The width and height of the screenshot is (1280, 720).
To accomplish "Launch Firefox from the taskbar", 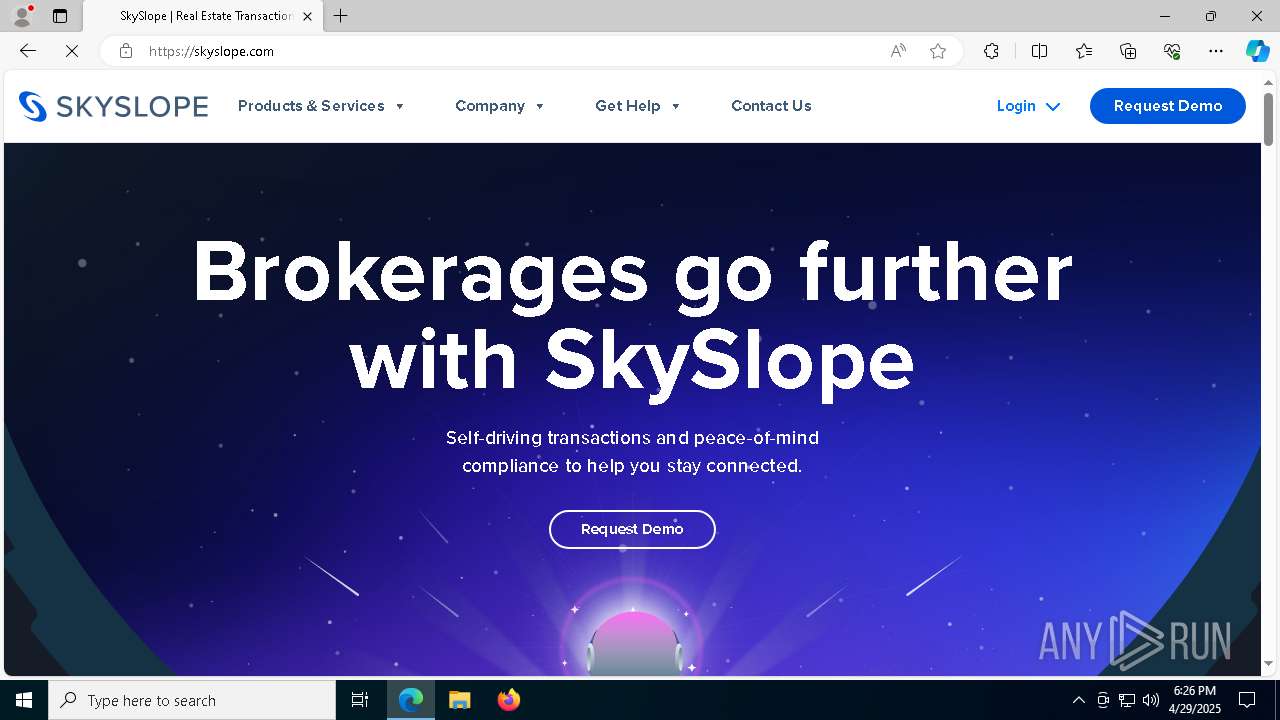I will click(x=508, y=700).
